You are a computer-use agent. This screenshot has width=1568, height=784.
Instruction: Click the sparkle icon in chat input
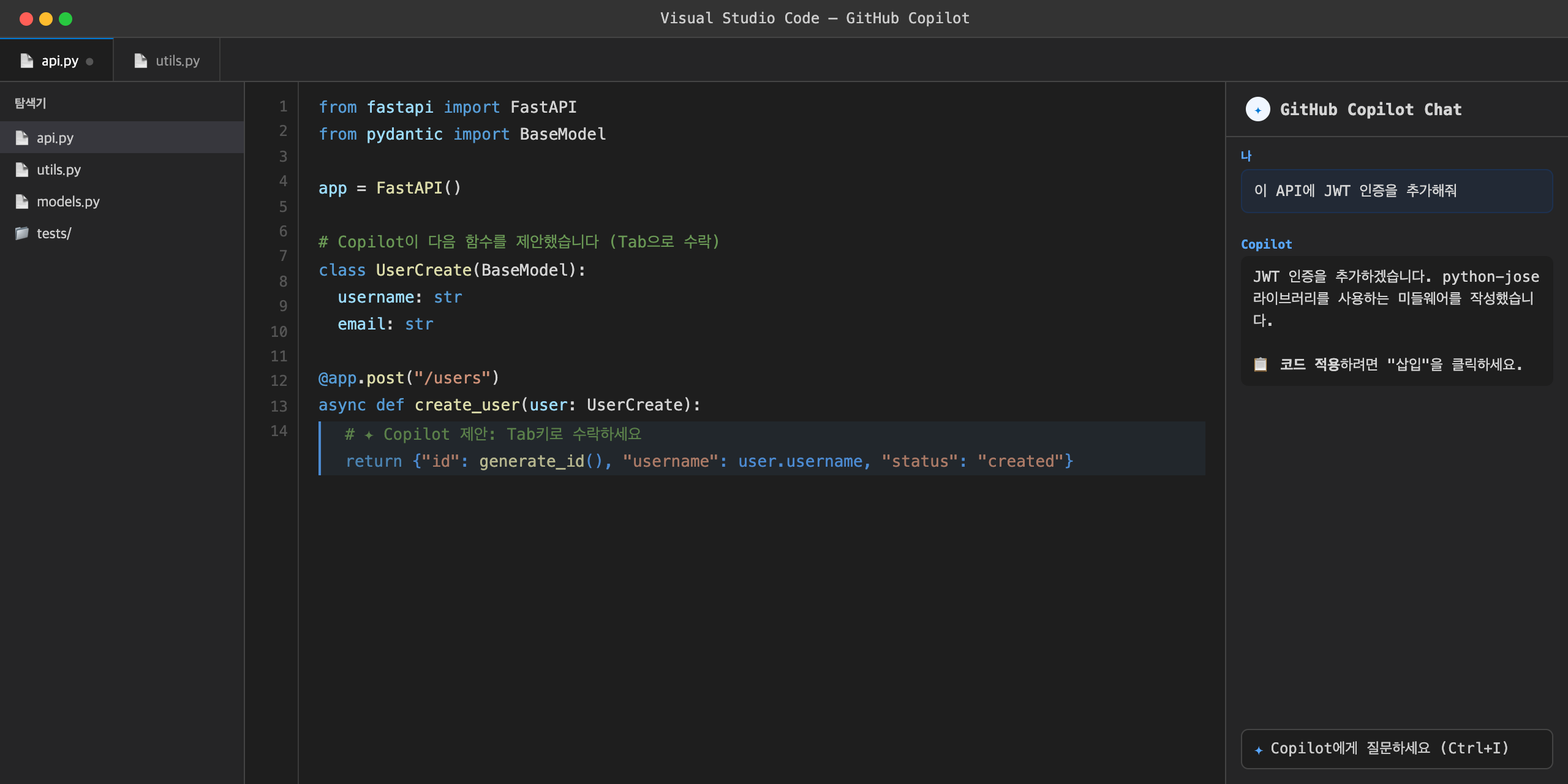click(1259, 749)
